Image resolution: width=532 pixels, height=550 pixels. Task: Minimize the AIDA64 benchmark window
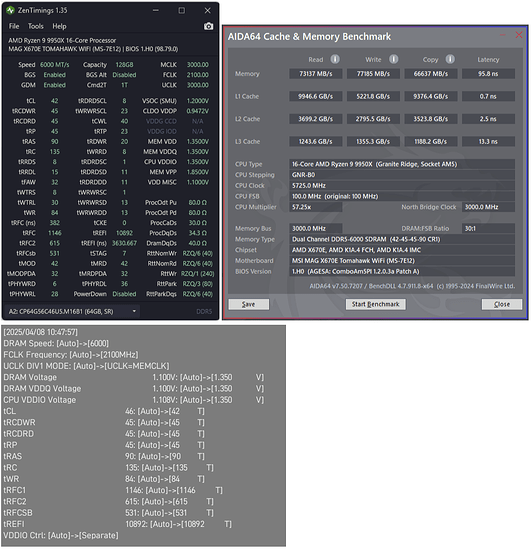point(503,35)
